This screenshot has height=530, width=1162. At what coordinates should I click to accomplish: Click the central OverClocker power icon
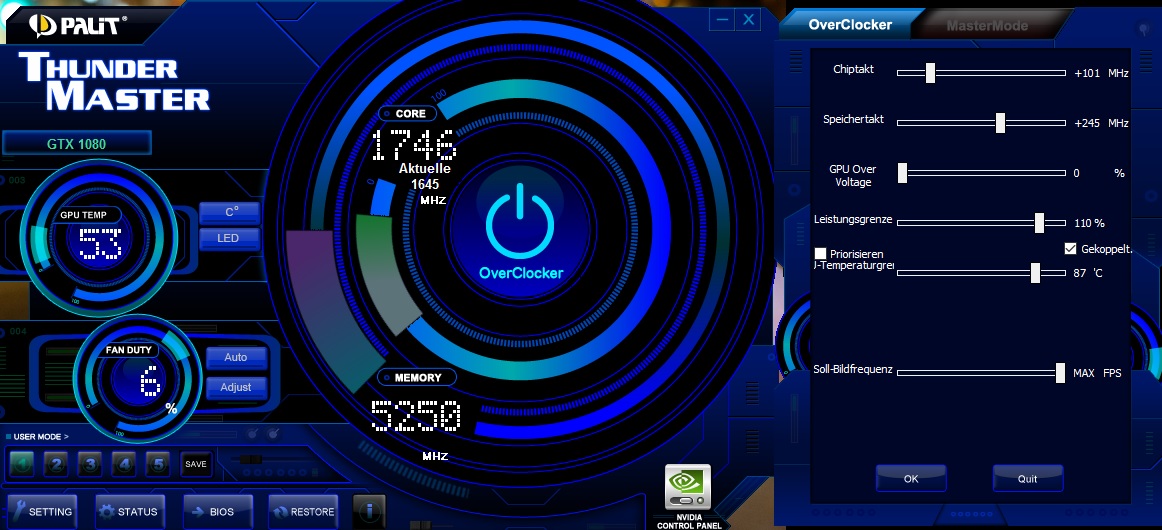click(520, 222)
